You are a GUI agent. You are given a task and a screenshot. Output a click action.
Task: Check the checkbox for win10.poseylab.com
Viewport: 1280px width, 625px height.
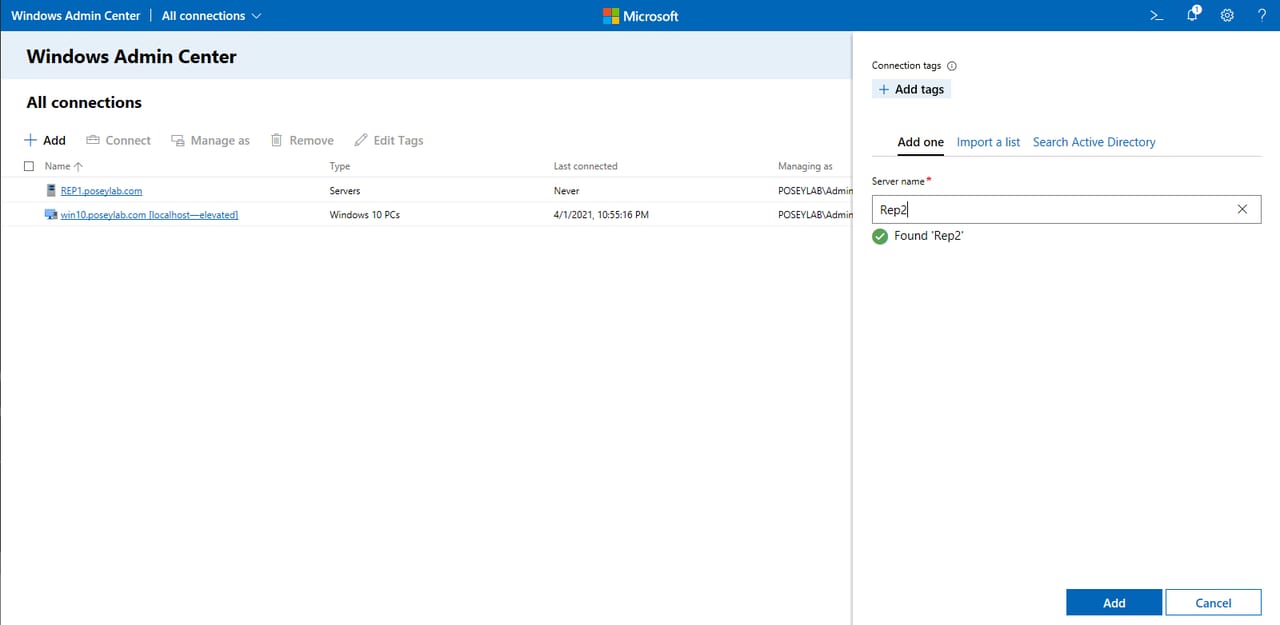(x=27, y=214)
